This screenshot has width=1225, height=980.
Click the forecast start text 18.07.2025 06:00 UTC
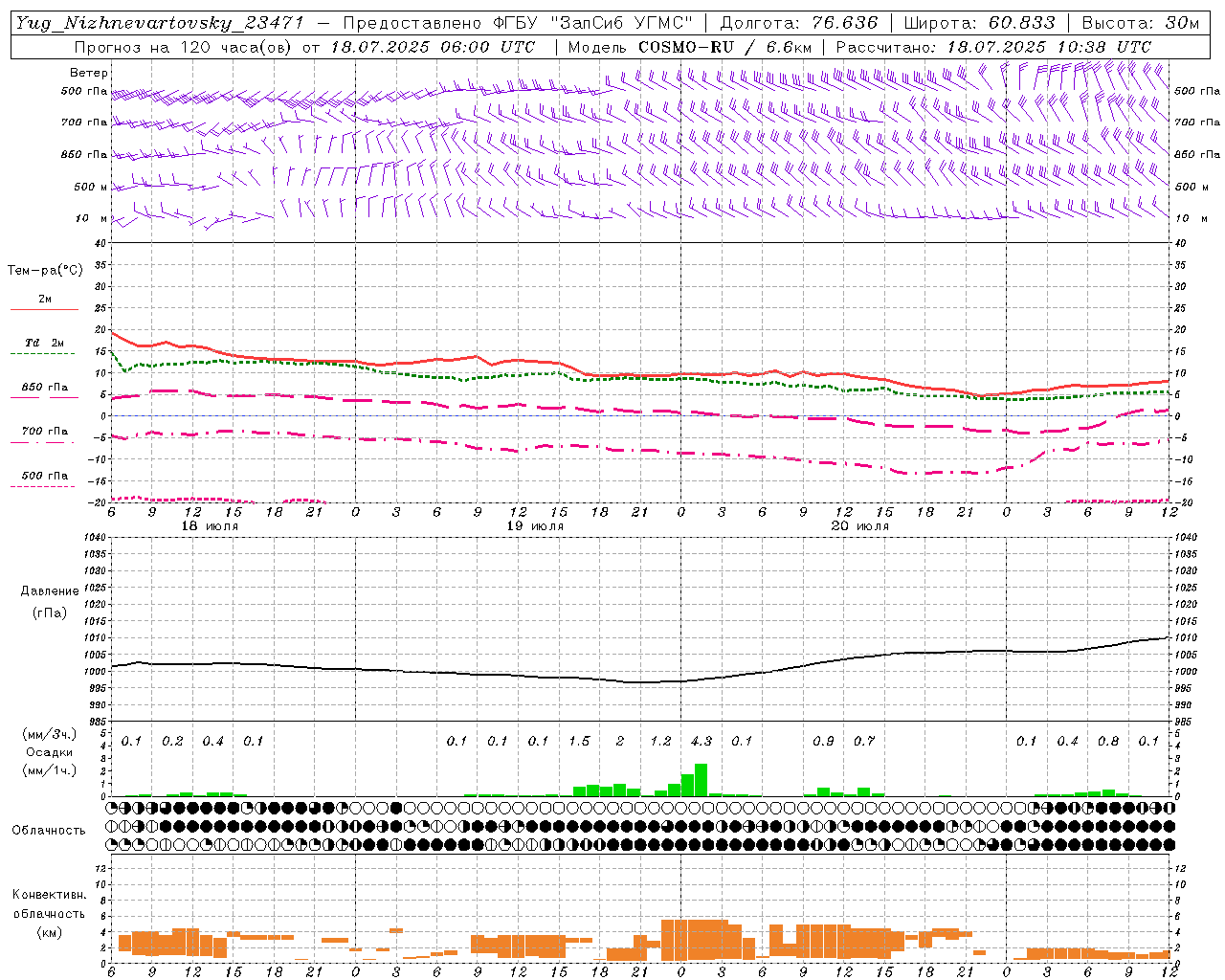click(x=433, y=47)
